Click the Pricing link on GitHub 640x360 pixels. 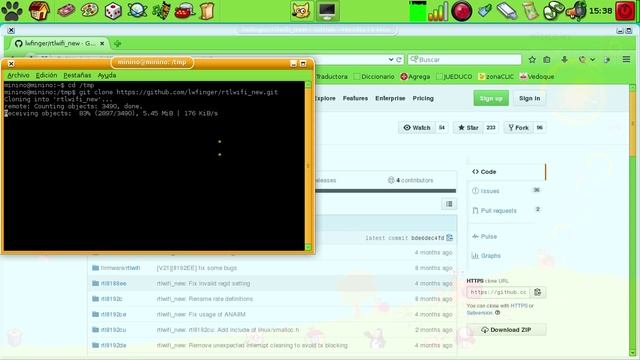pos(423,98)
